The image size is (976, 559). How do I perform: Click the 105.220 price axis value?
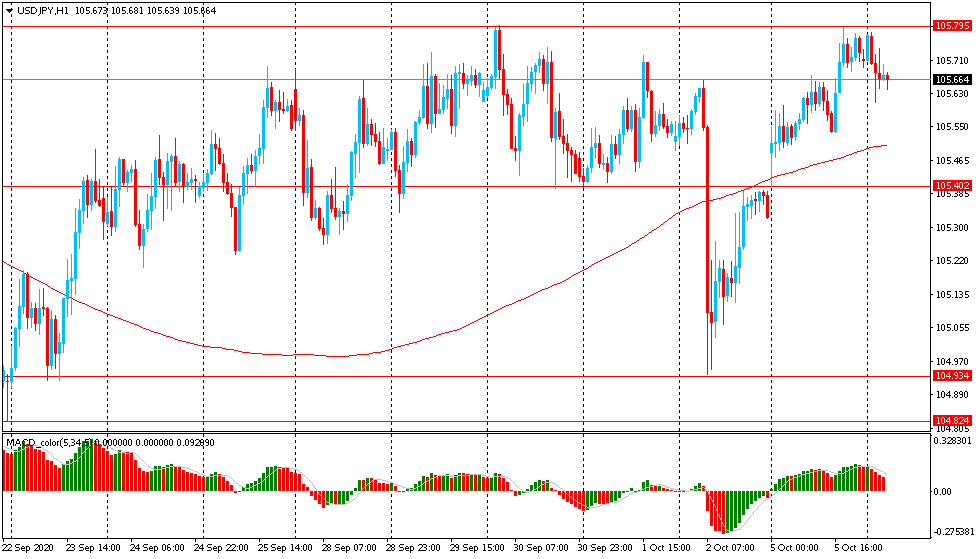[952, 260]
